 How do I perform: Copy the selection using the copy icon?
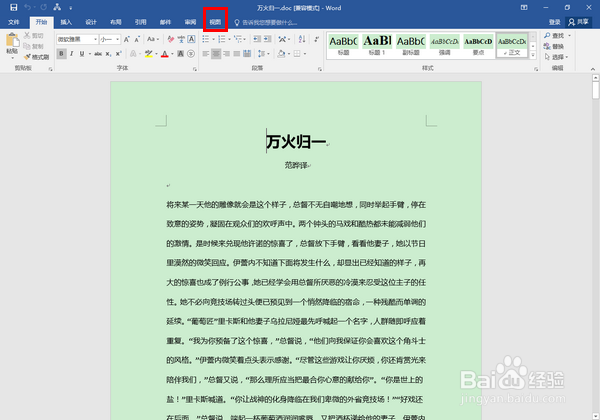[x=27, y=46]
